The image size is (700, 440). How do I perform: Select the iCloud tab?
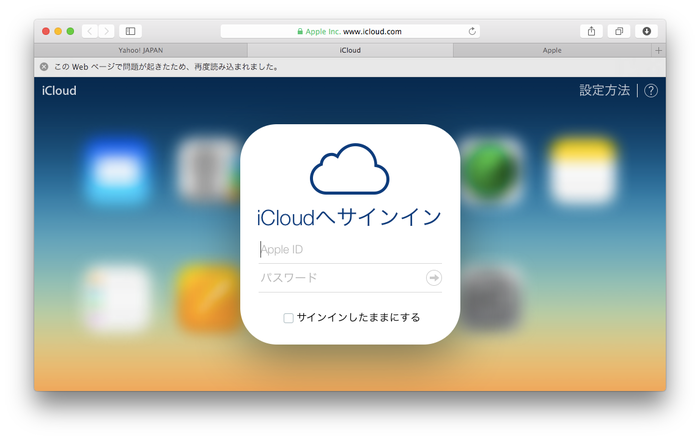[350, 50]
